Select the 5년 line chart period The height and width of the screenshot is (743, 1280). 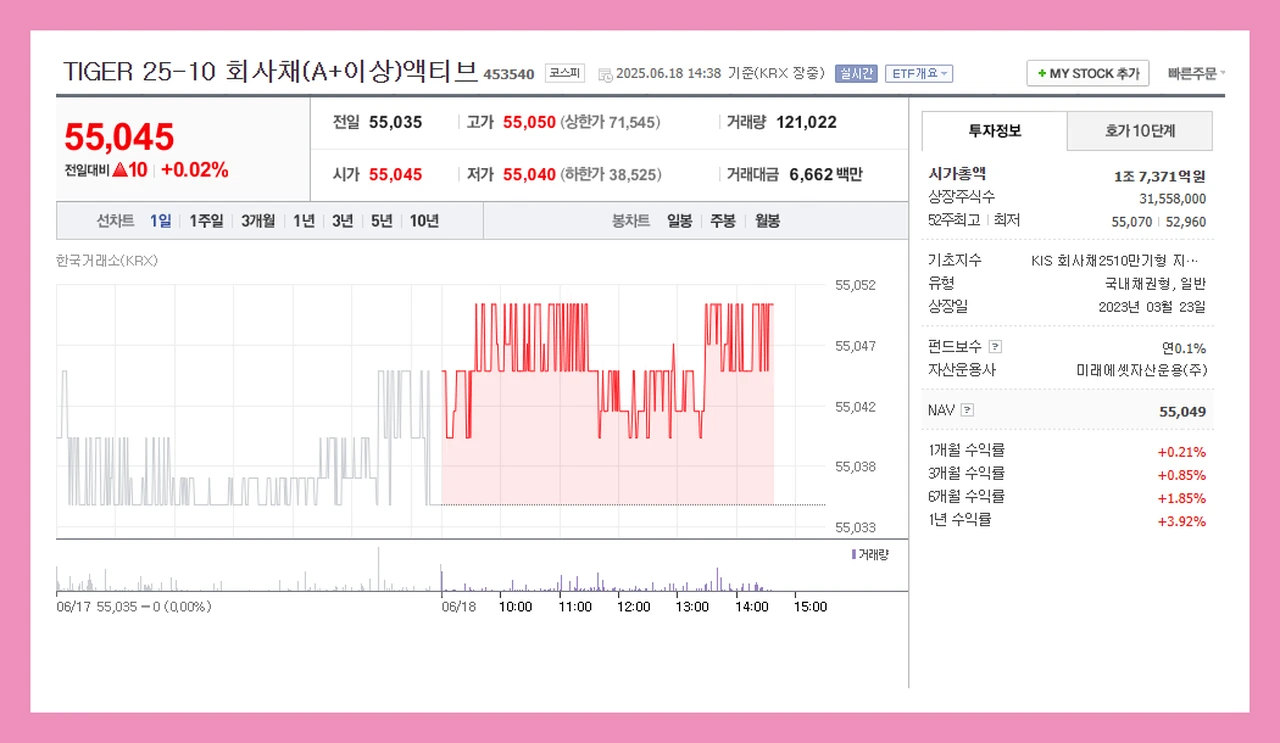382,221
